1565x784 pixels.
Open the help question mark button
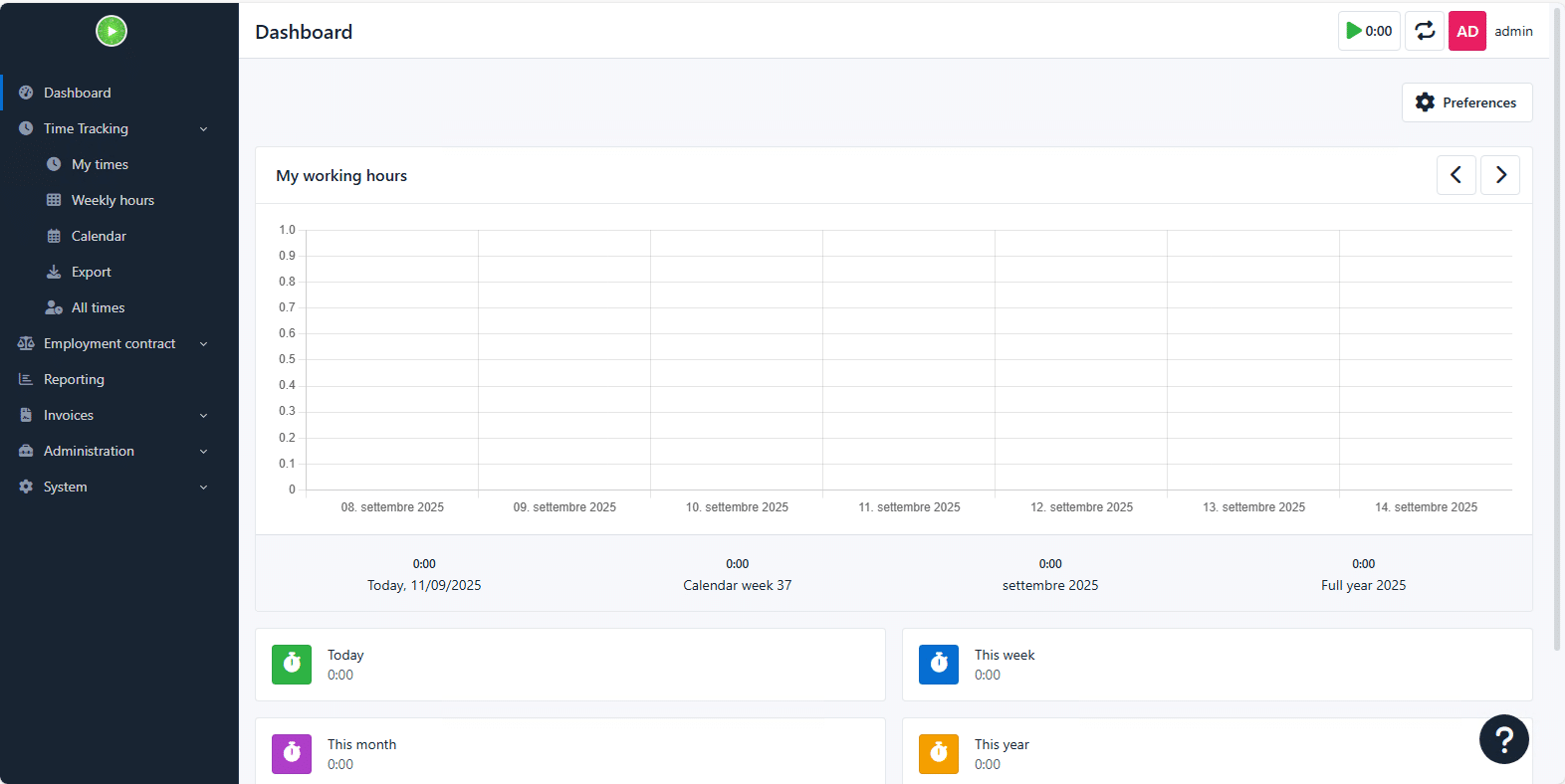[x=1503, y=739]
